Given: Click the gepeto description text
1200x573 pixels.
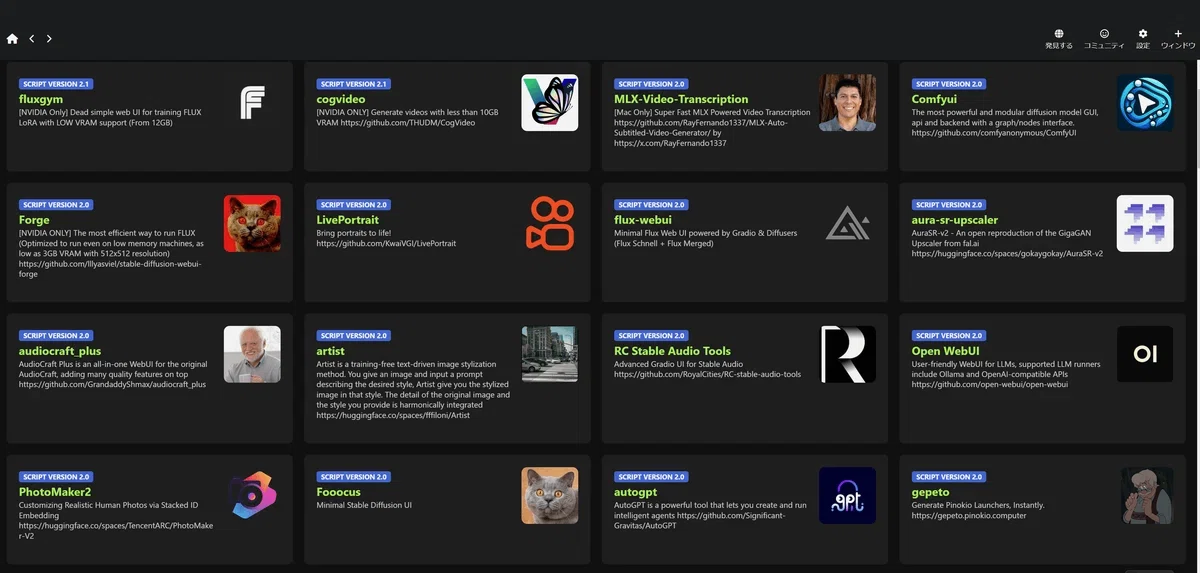Looking at the screenshot, I should pyautogui.click(x=976, y=510).
